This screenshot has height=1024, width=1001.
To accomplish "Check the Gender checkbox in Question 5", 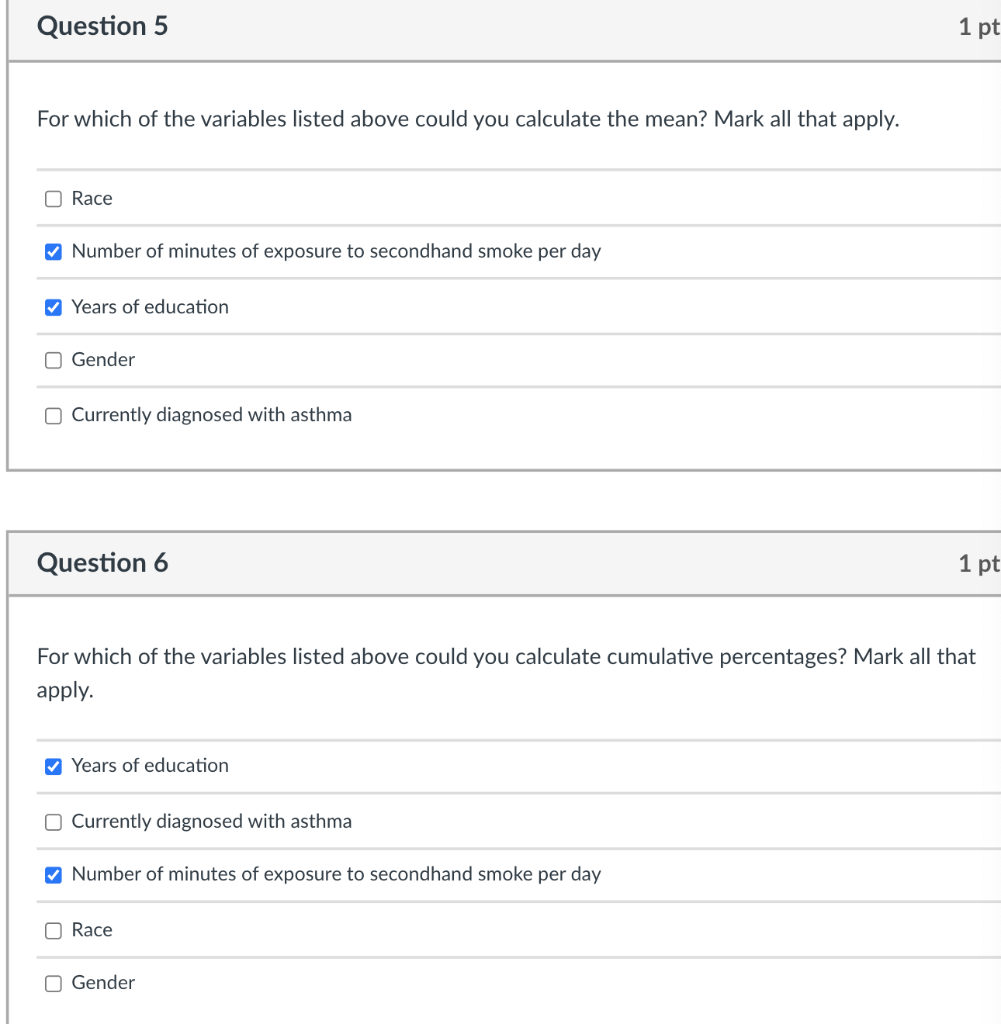I will coord(53,360).
